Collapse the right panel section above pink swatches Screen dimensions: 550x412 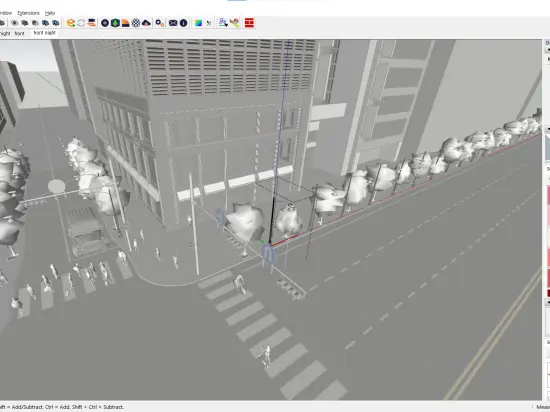[548, 129]
